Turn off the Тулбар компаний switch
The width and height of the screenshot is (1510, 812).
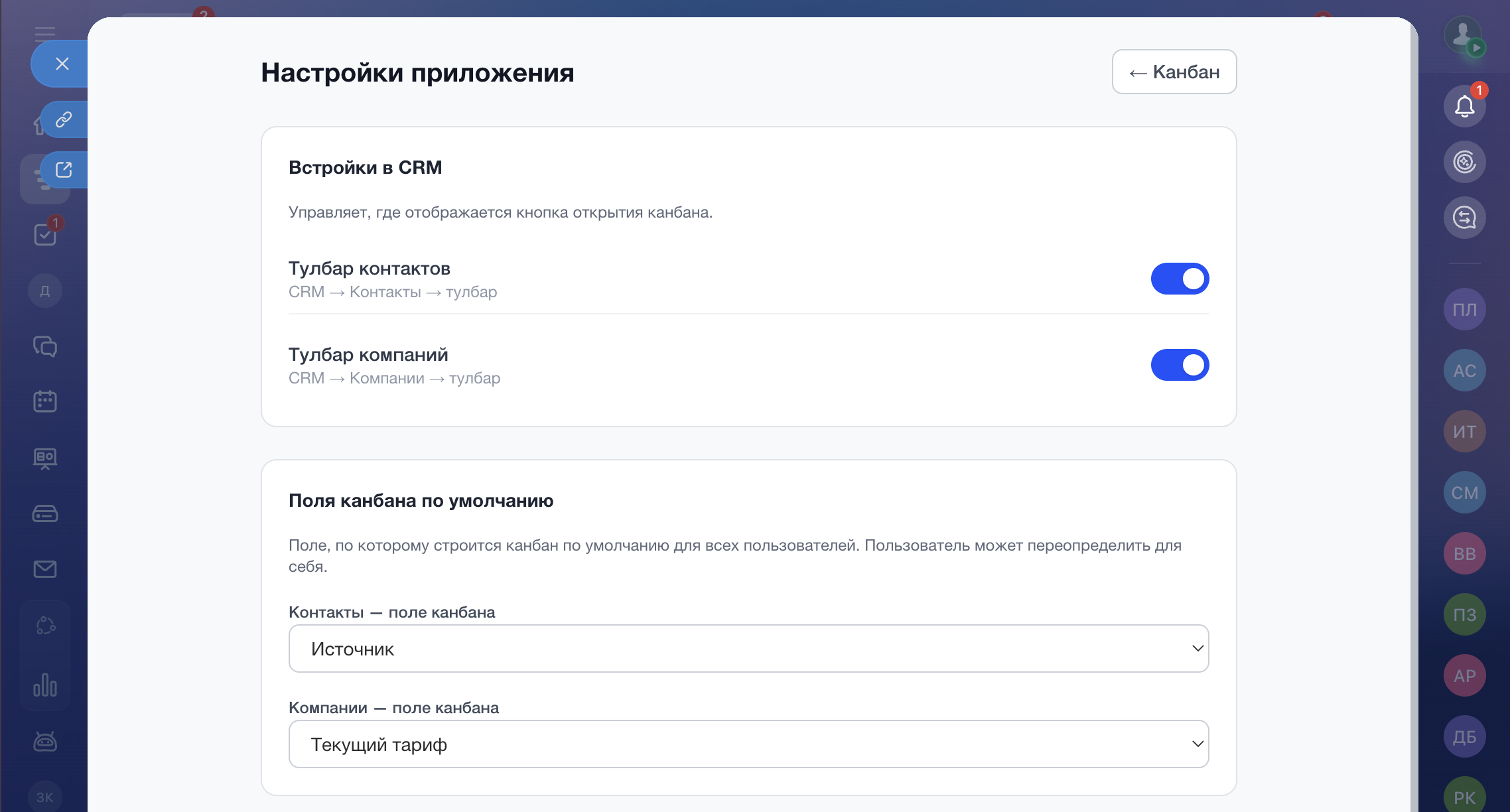(1180, 365)
